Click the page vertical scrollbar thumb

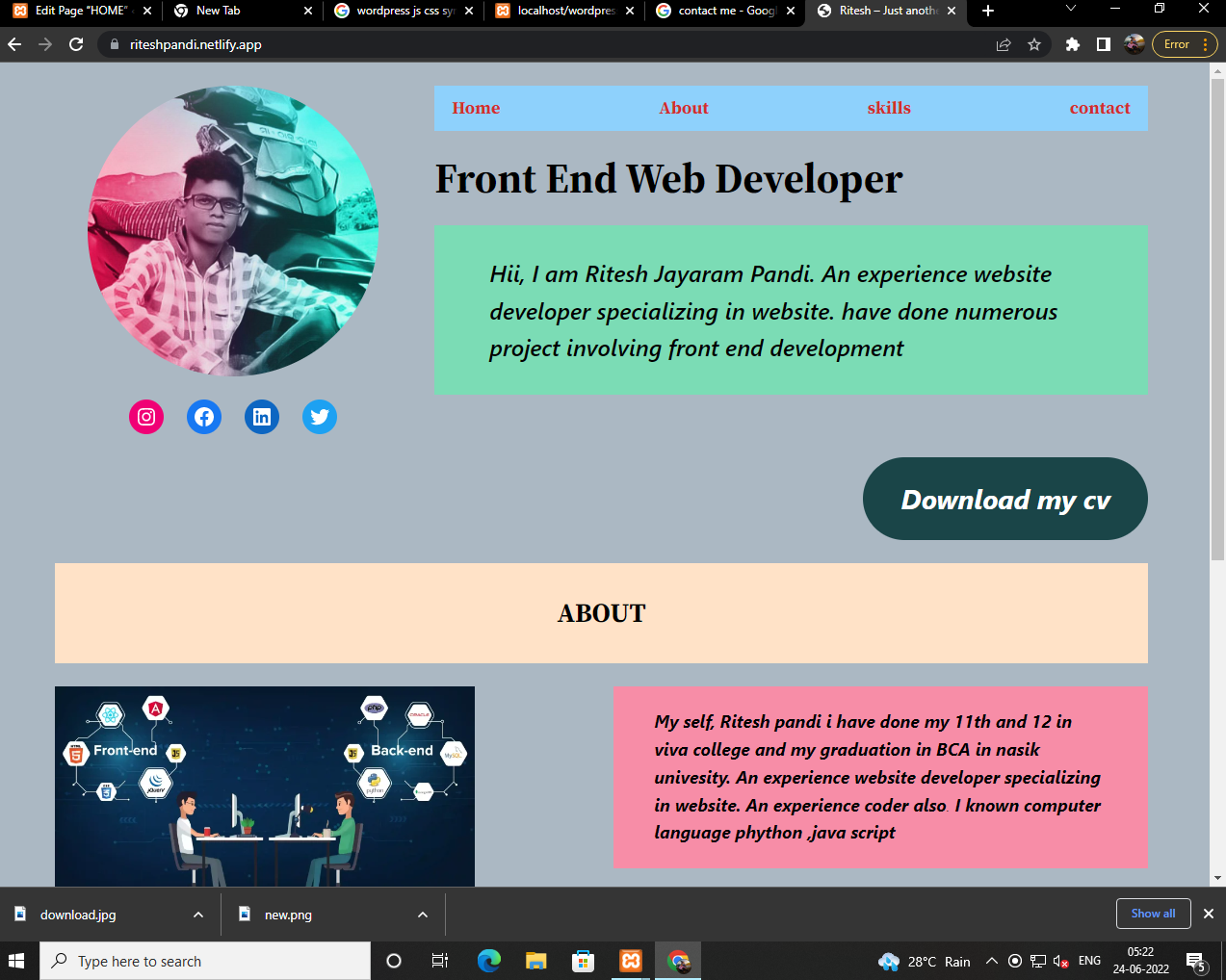[x=1217, y=318]
